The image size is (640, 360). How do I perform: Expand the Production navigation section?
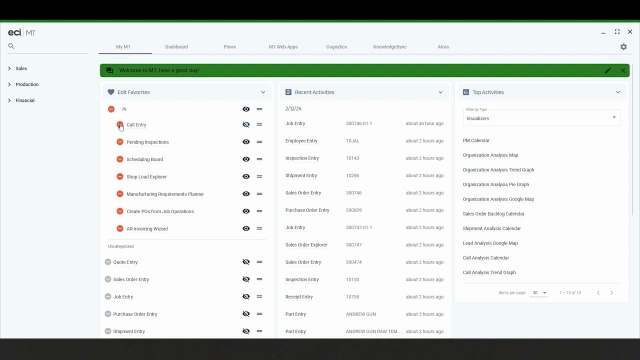coord(9,84)
